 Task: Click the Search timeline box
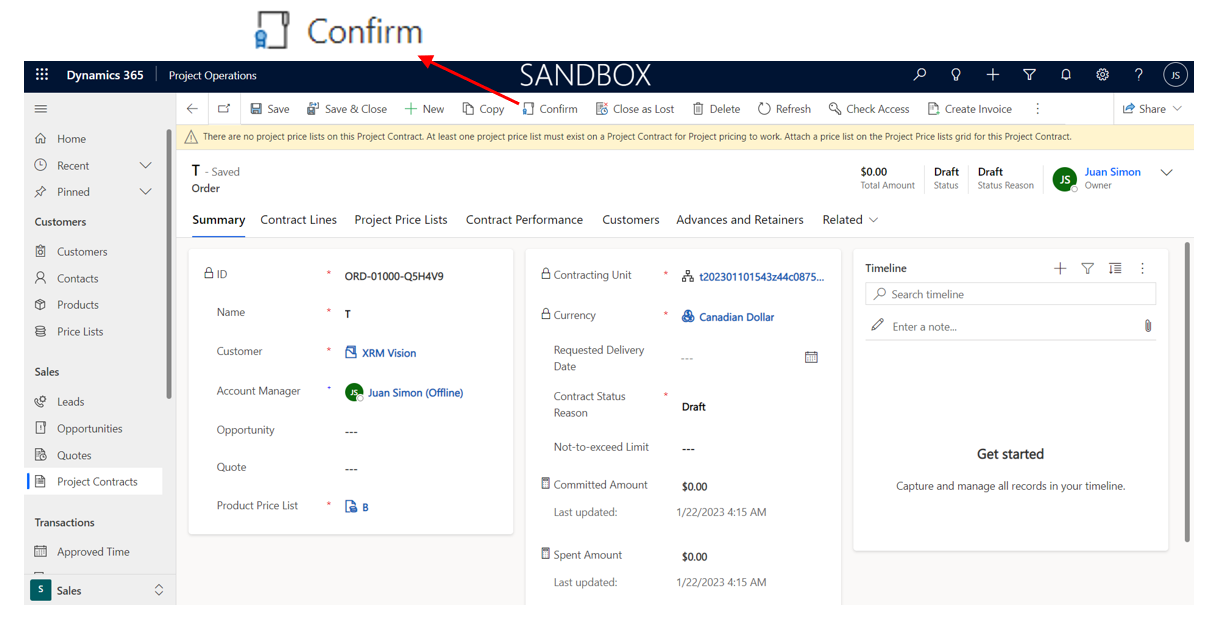pyautogui.click(x=1010, y=294)
